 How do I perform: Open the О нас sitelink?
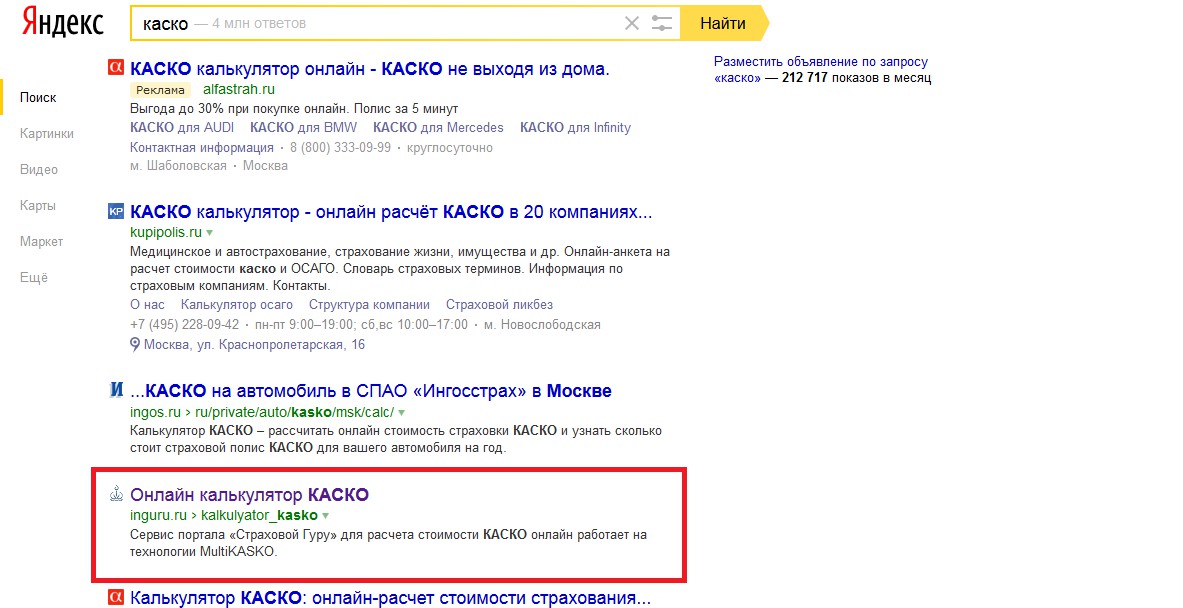click(147, 305)
